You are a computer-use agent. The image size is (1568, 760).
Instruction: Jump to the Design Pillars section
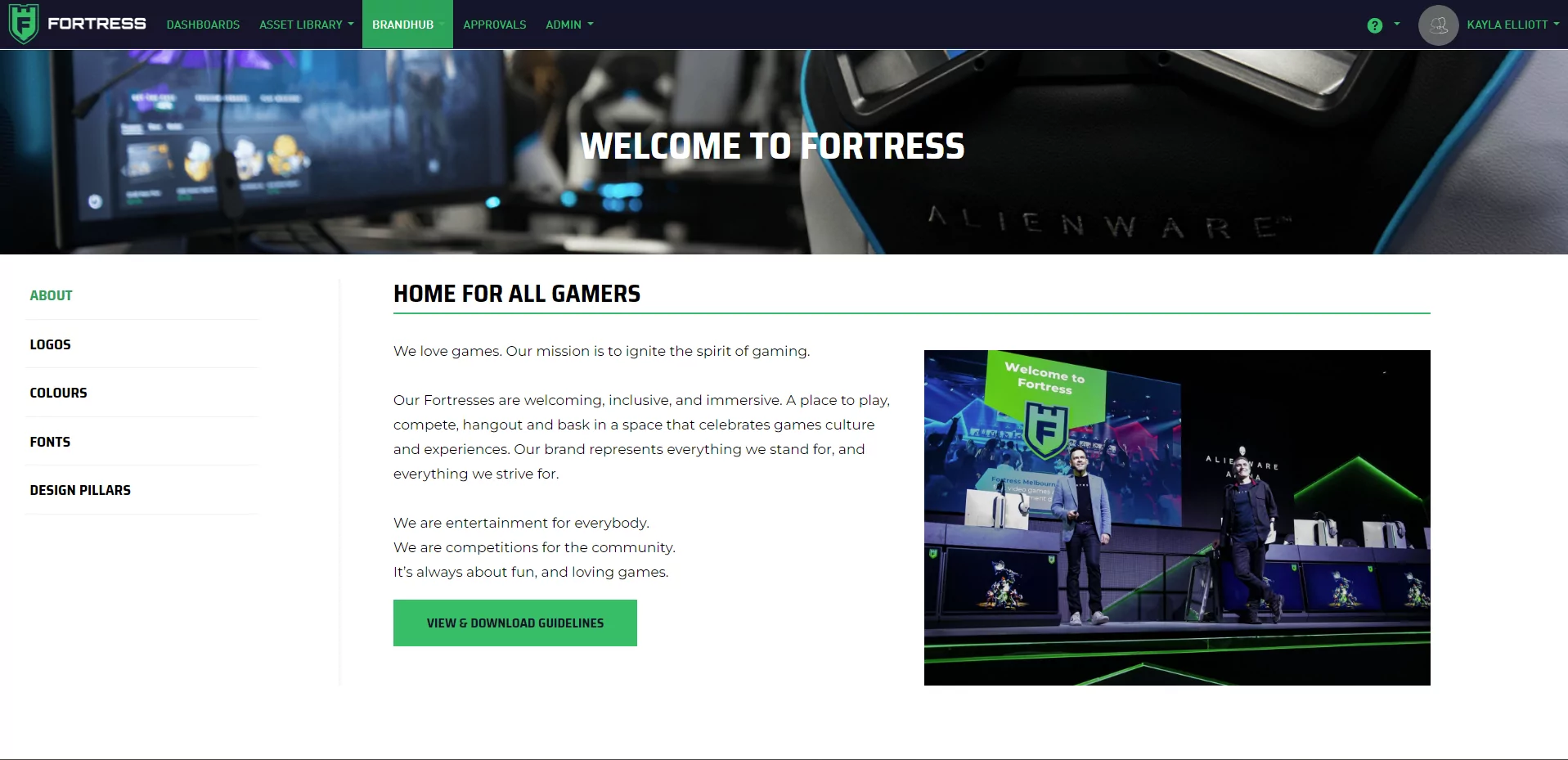(x=80, y=490)
